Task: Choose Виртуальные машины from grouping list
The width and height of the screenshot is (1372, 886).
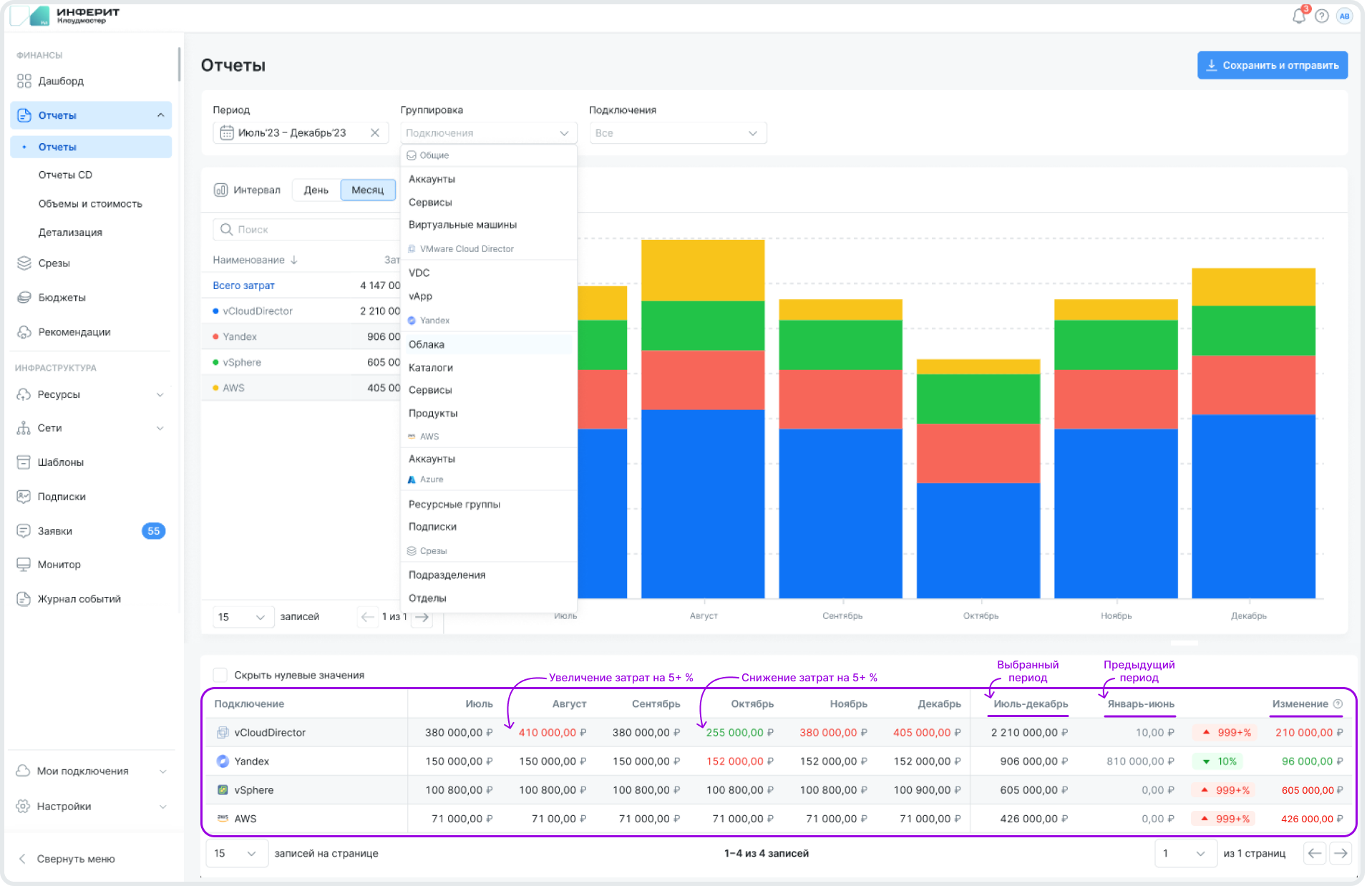Action: (x=462, y=225)
